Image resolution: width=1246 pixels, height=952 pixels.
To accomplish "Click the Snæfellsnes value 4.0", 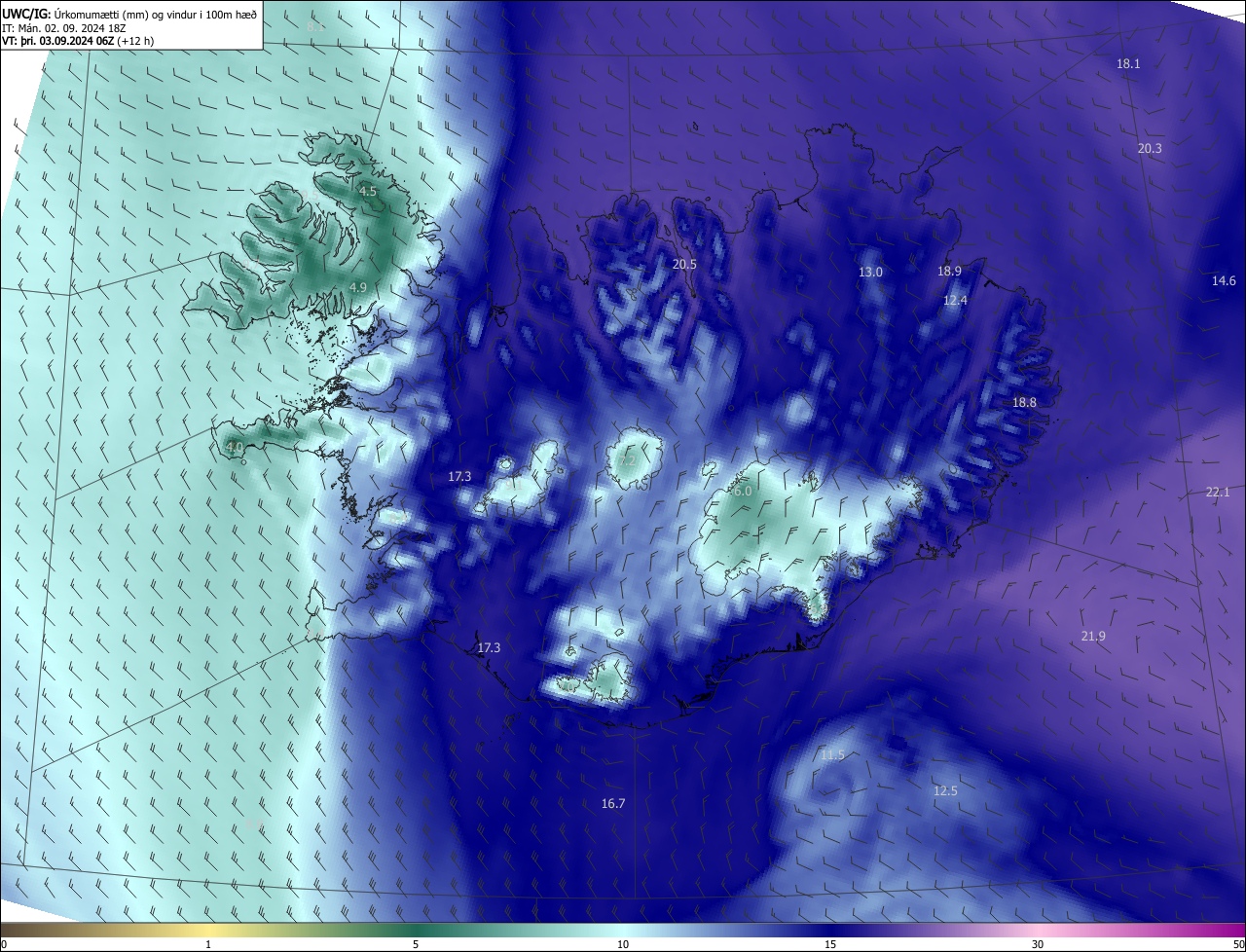I will [x=235, y=447].
